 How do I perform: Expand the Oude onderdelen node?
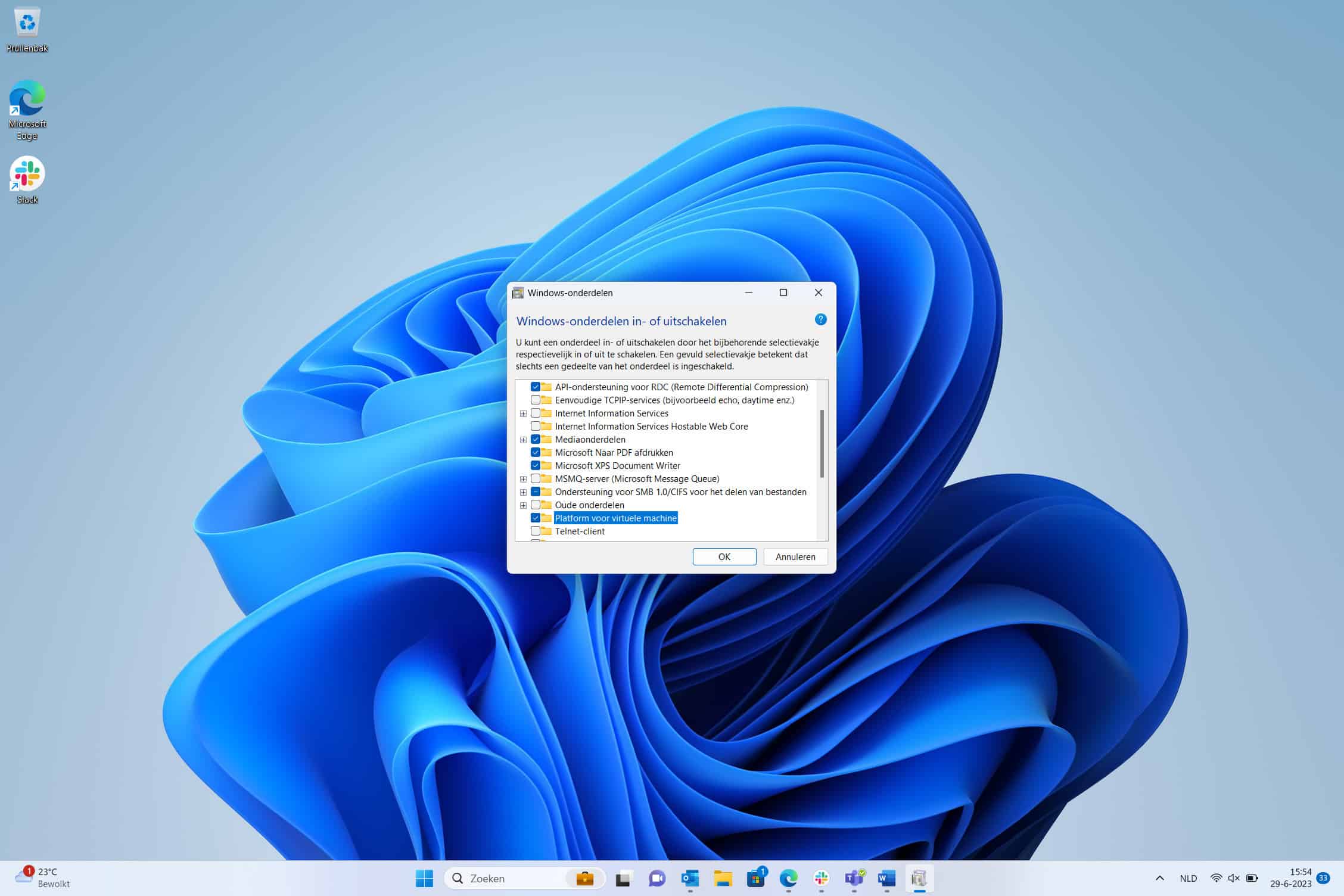pyautogui.click(x=523, y=505)
